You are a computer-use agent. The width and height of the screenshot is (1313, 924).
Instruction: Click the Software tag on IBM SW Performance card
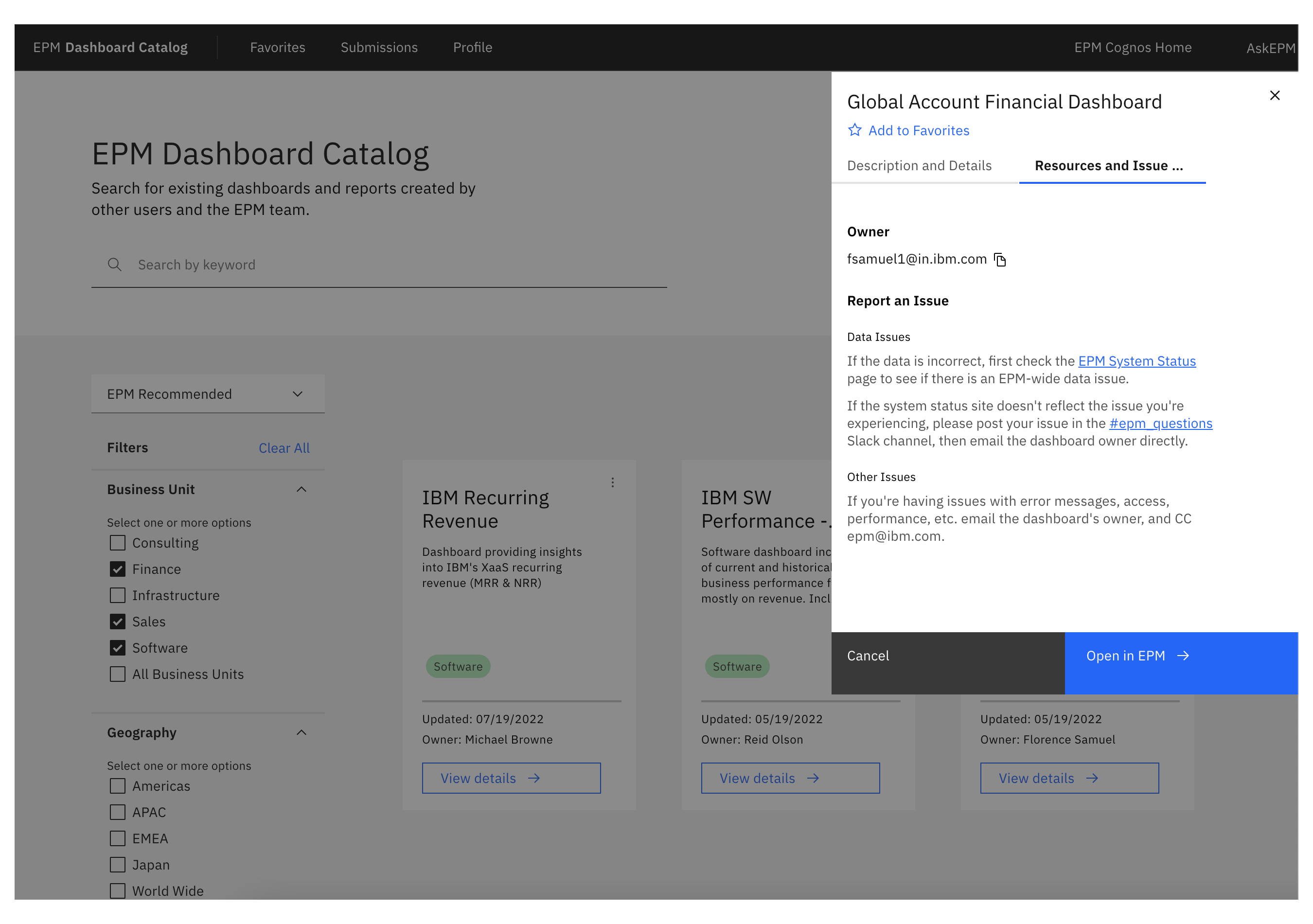[x=737, y=667]
